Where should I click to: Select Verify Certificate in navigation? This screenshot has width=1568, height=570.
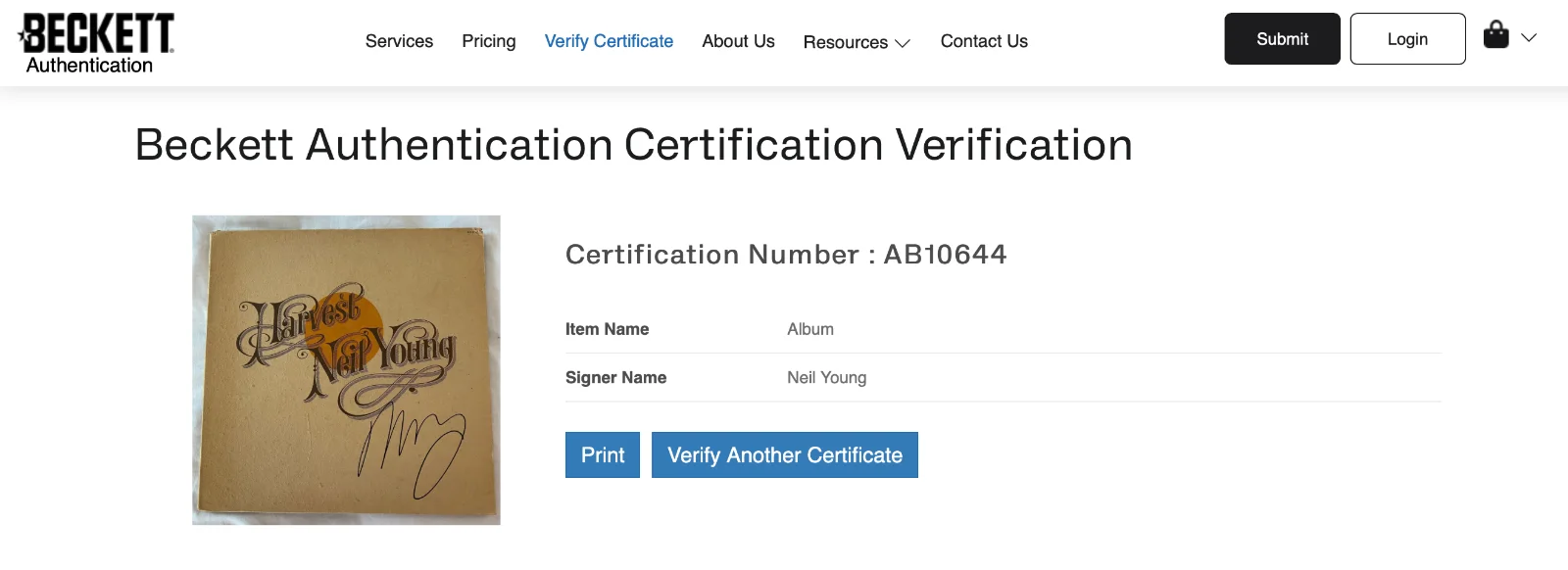click(x=609, y=41)
